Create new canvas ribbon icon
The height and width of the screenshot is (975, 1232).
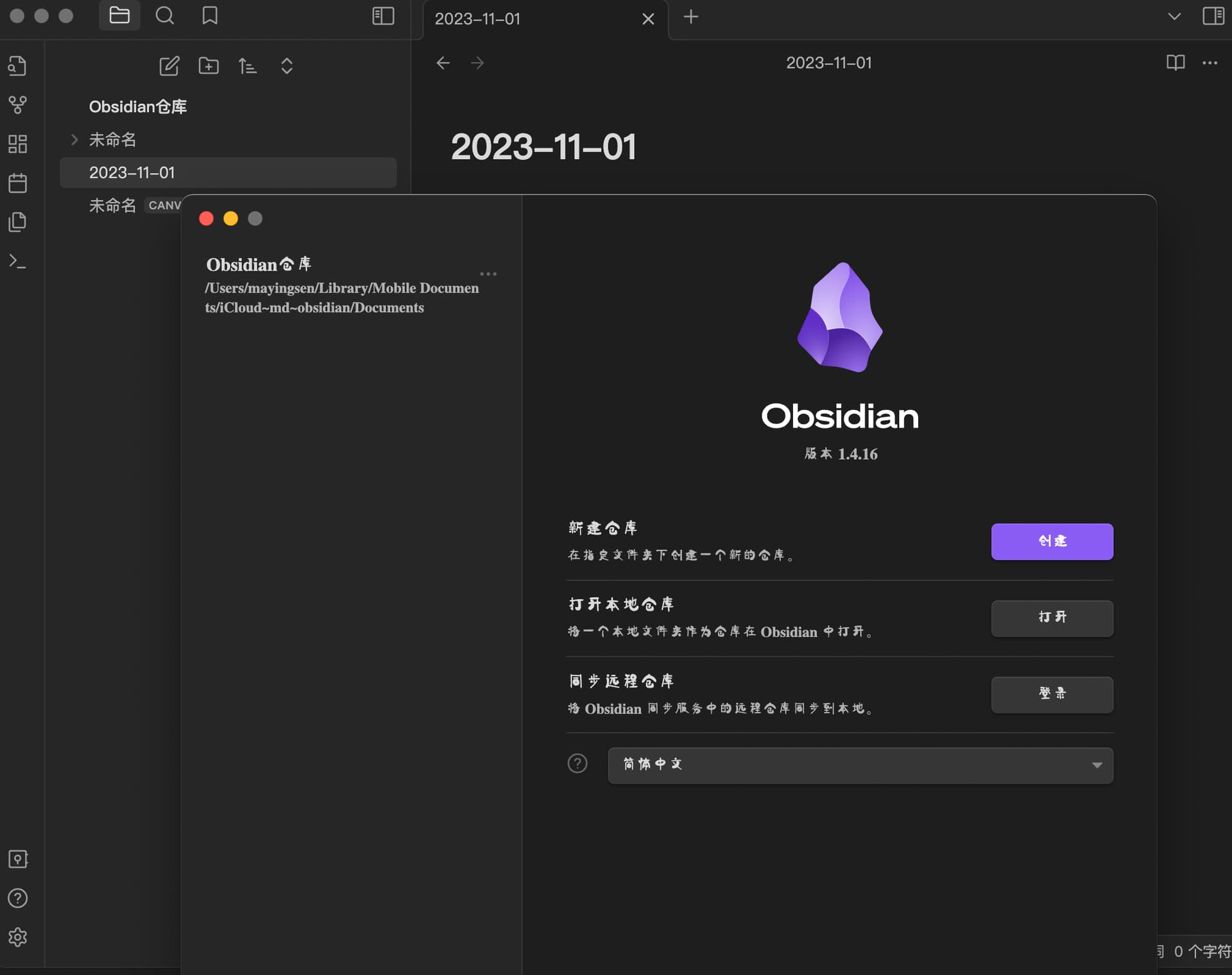17,144
